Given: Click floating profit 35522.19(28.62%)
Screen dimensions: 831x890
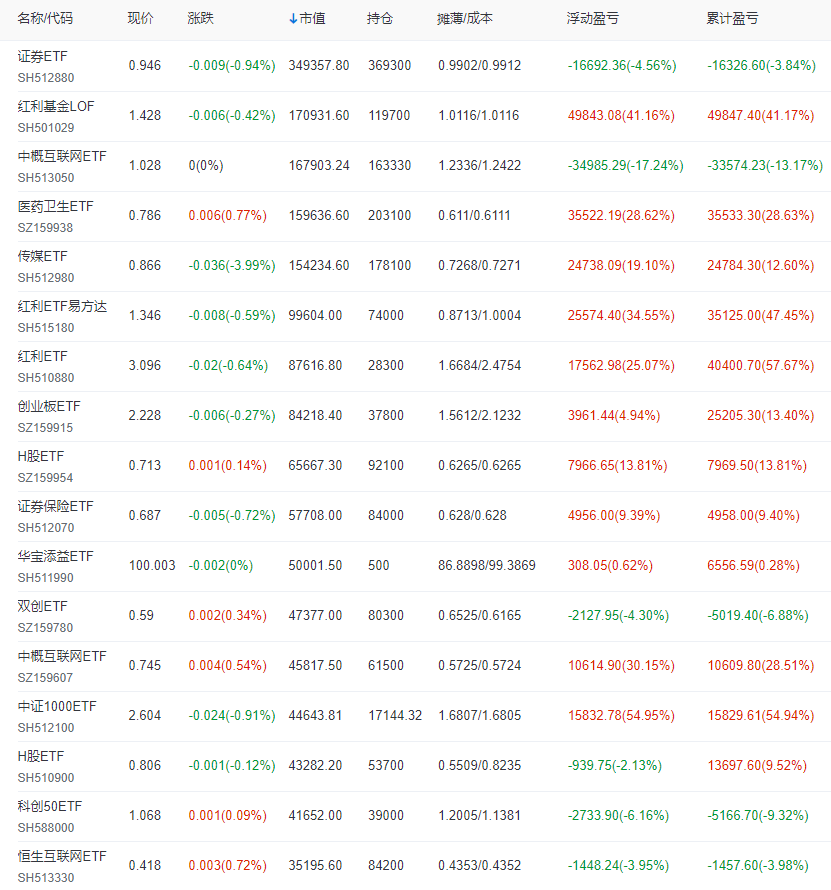Looking at the screenshot, I should click(x=622, y=215).
